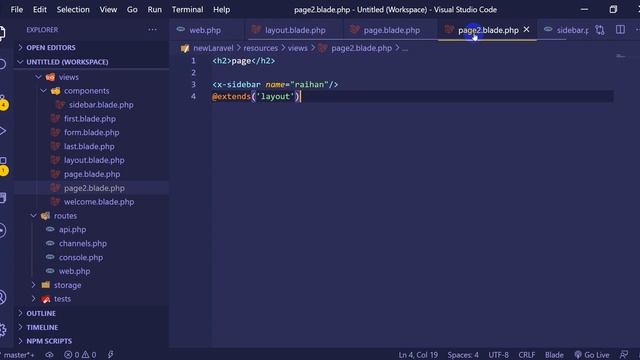This screenshot has width=640, height=360.
Task: Click the compare changes editor icon
Action: click(600, 30)
